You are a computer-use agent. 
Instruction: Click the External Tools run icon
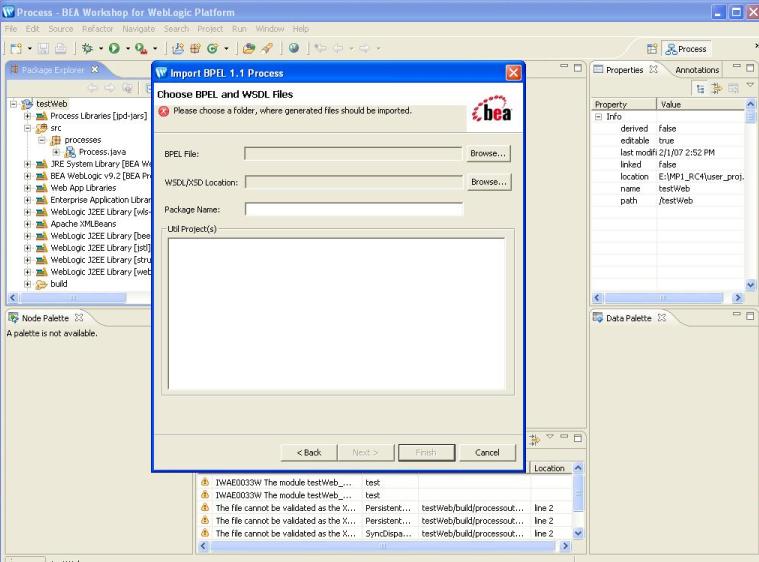[141, 48]
